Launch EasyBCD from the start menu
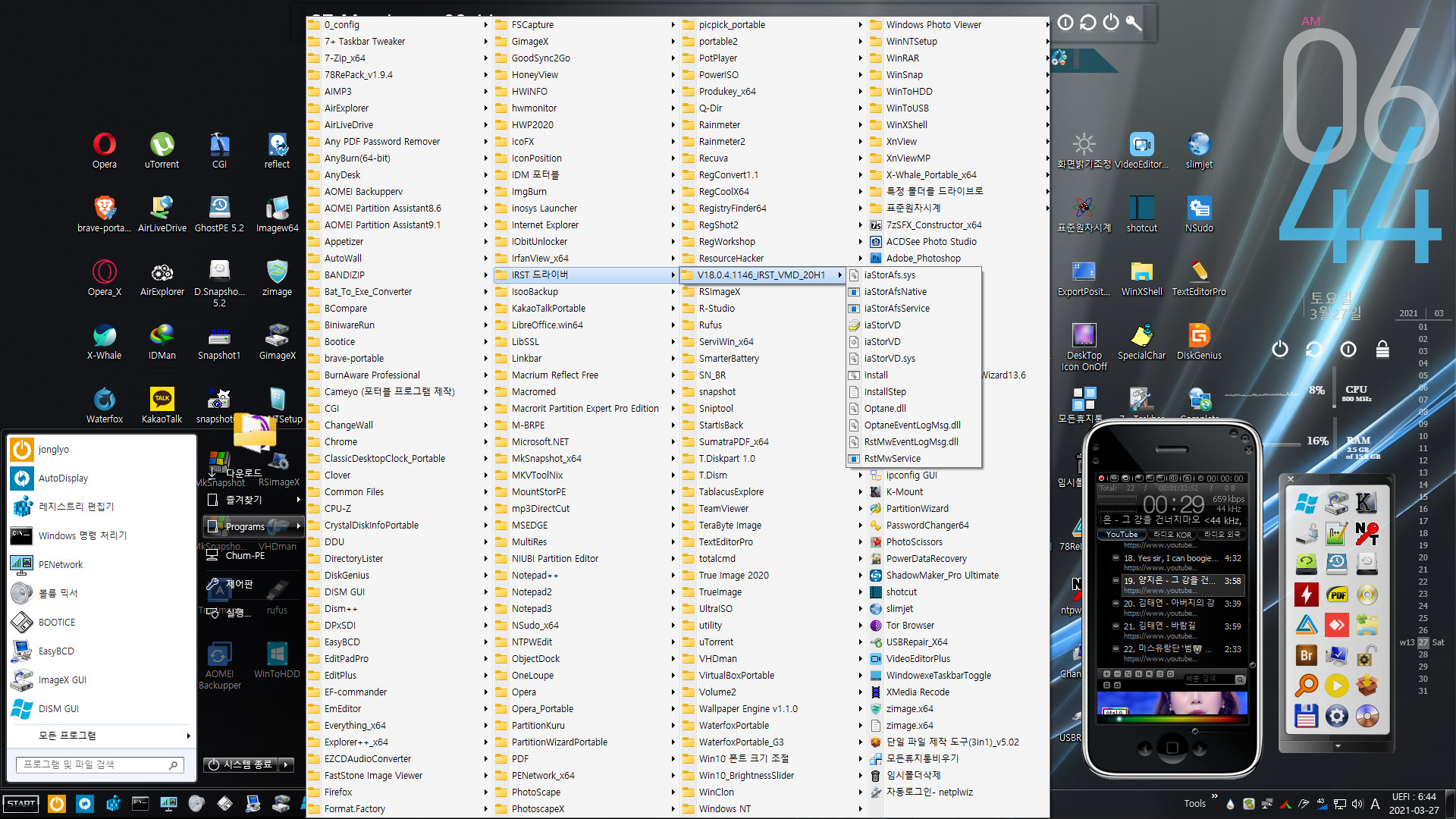1456x819 pixels. (x=102, y=651)
